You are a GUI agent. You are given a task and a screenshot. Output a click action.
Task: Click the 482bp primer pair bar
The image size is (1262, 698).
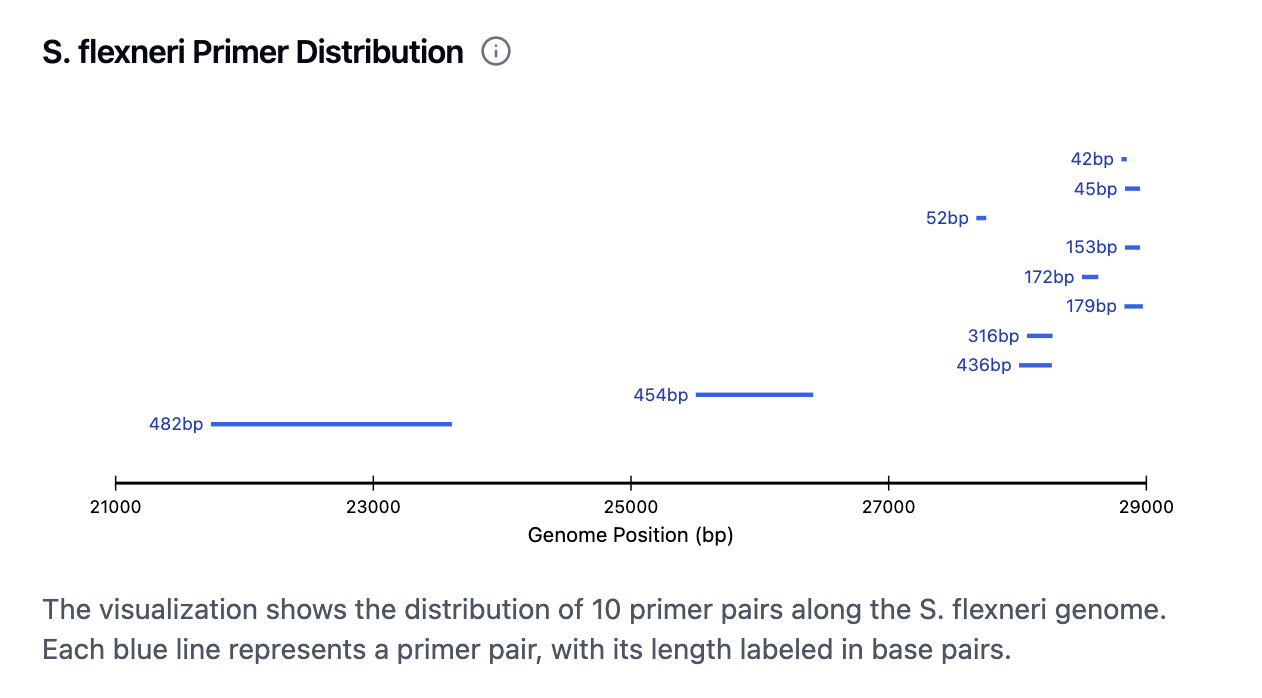[331, 424]
